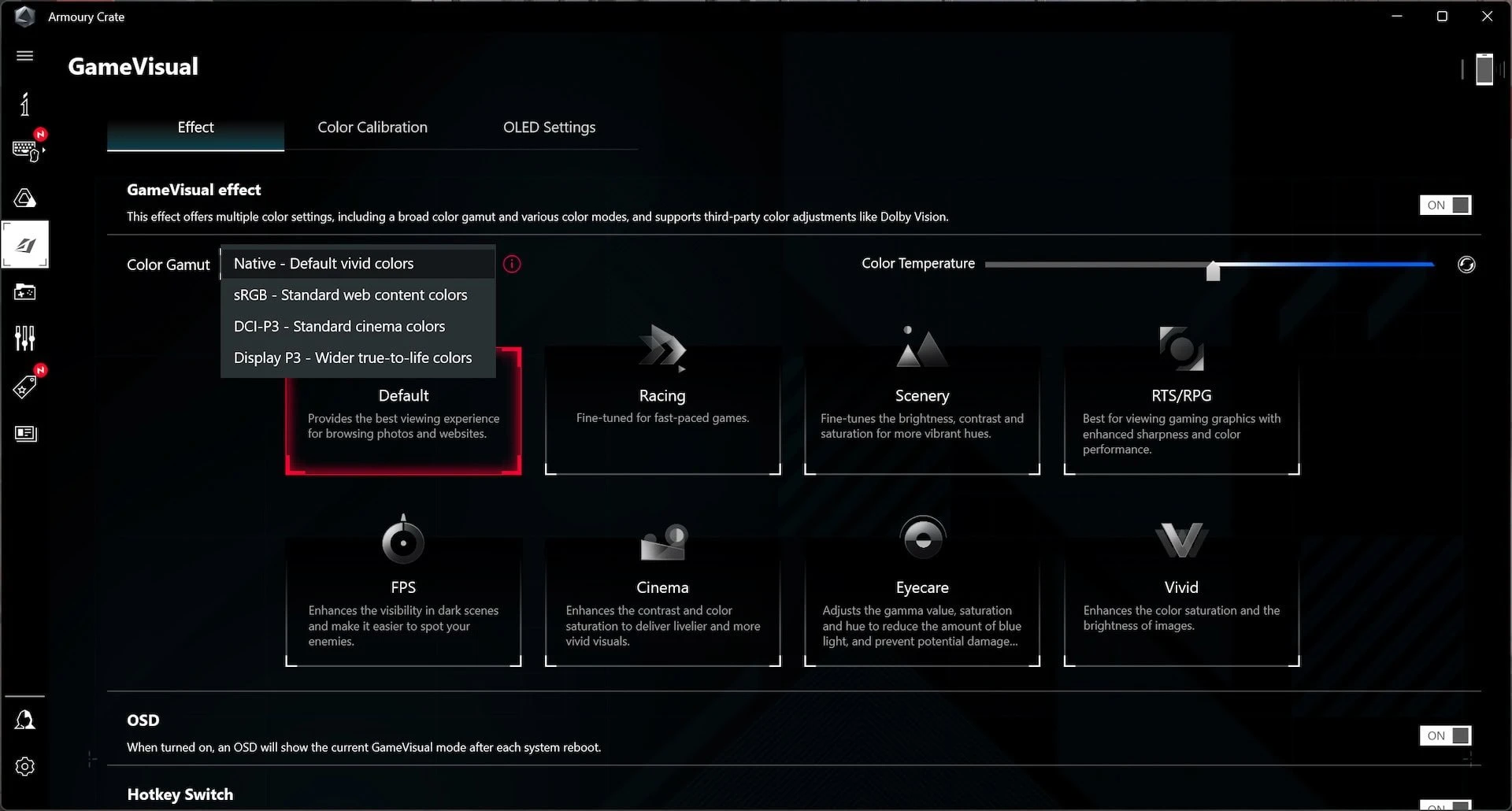This screenshot has width=1512, height=811.
Task: Choose sRGB - Standard web content colors
Action: (358, 295)
